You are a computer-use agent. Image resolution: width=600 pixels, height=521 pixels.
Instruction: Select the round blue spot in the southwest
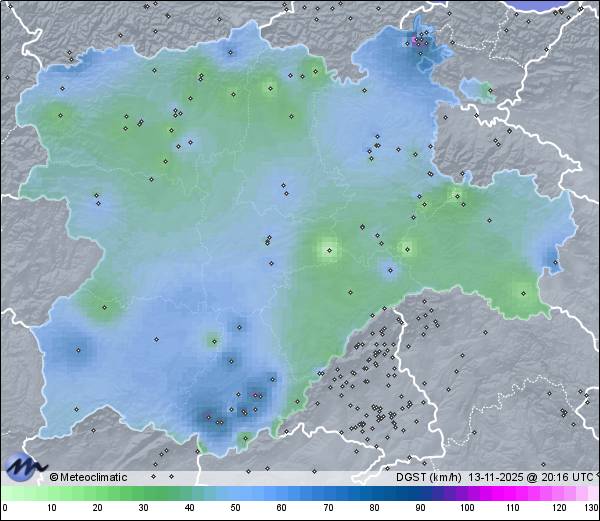click(78, 350)
